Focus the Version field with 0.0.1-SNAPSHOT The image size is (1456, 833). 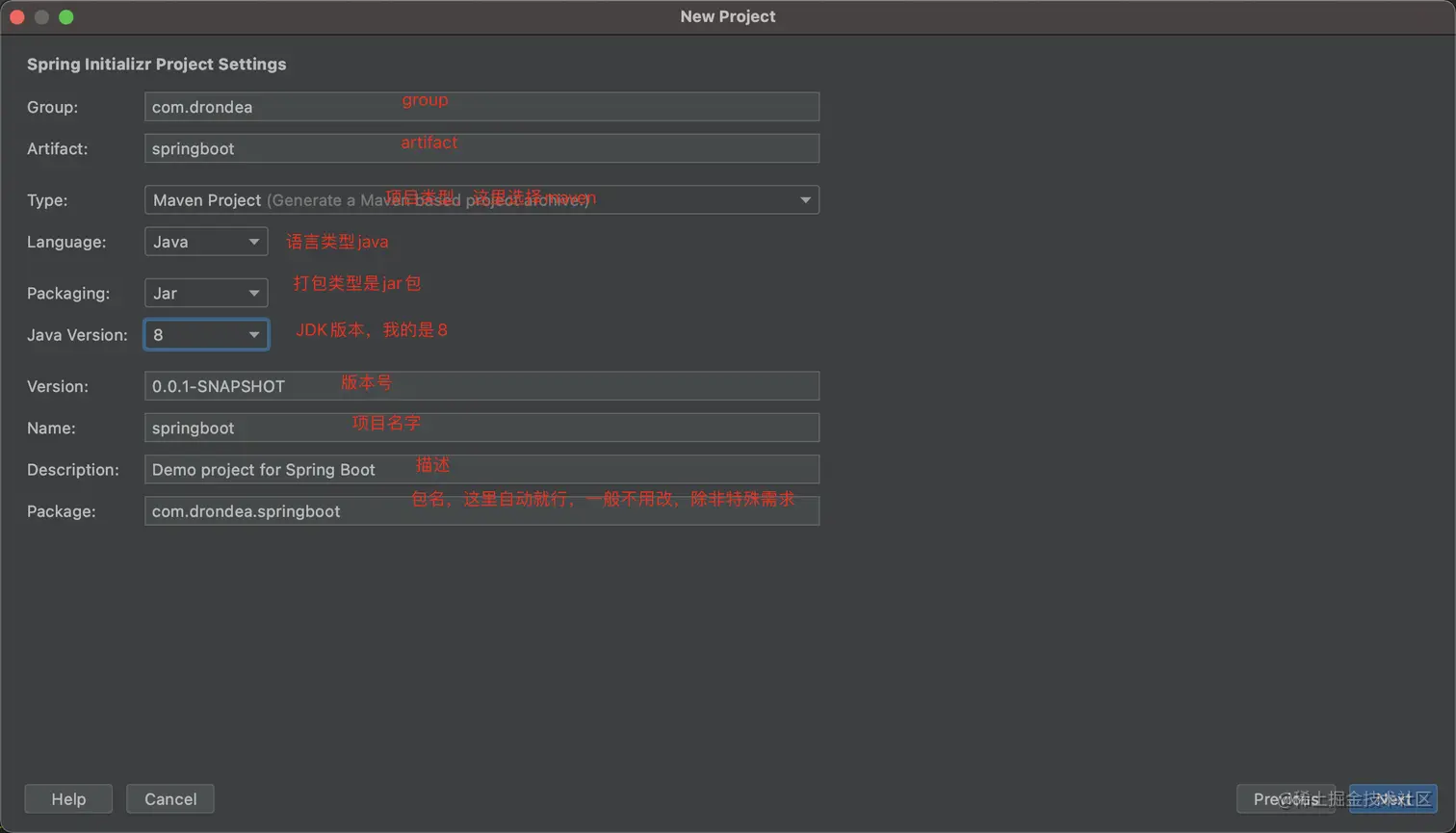click(x=481, y=386)
